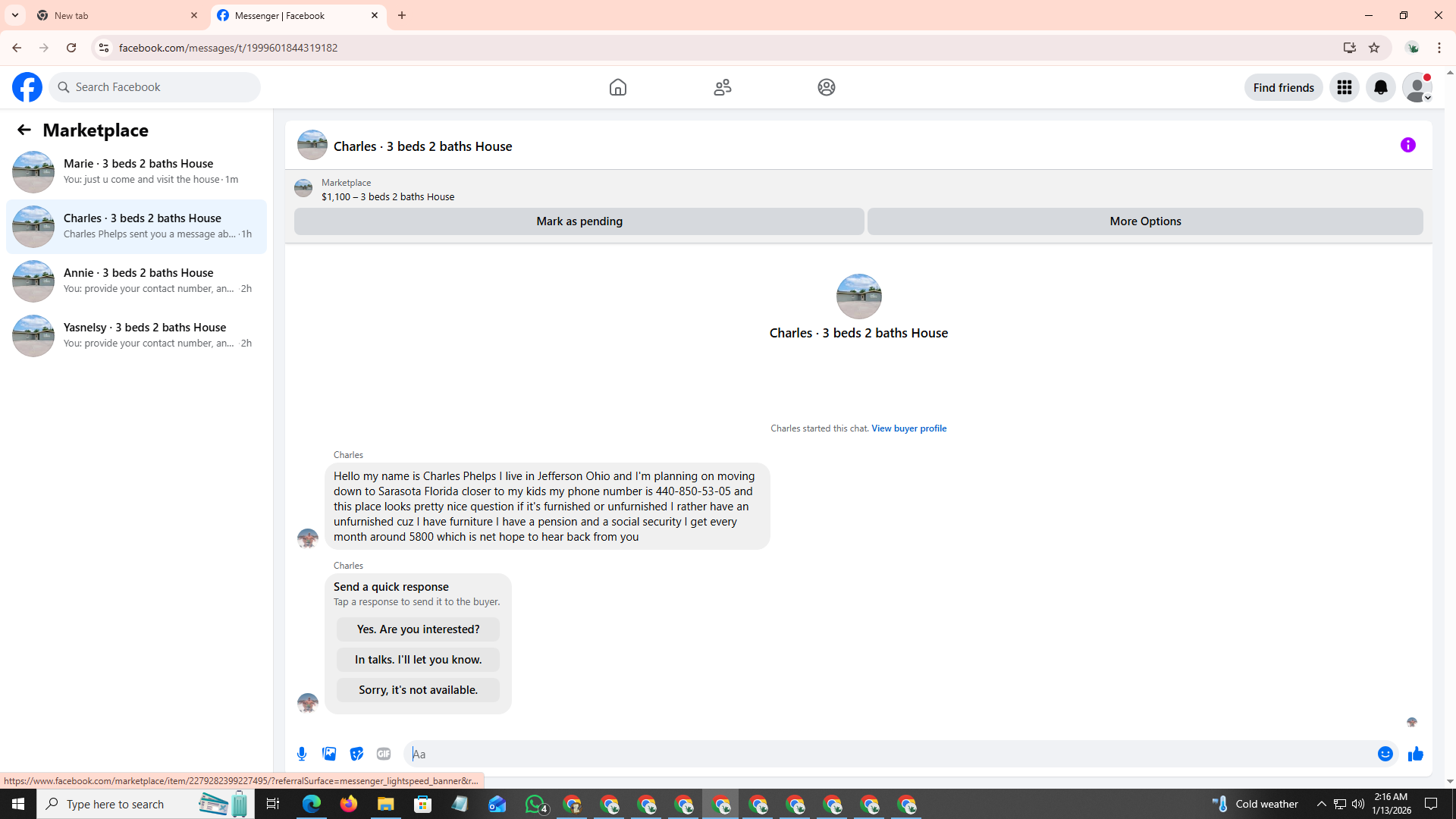Switch to the Friends tab

[722, 87]
